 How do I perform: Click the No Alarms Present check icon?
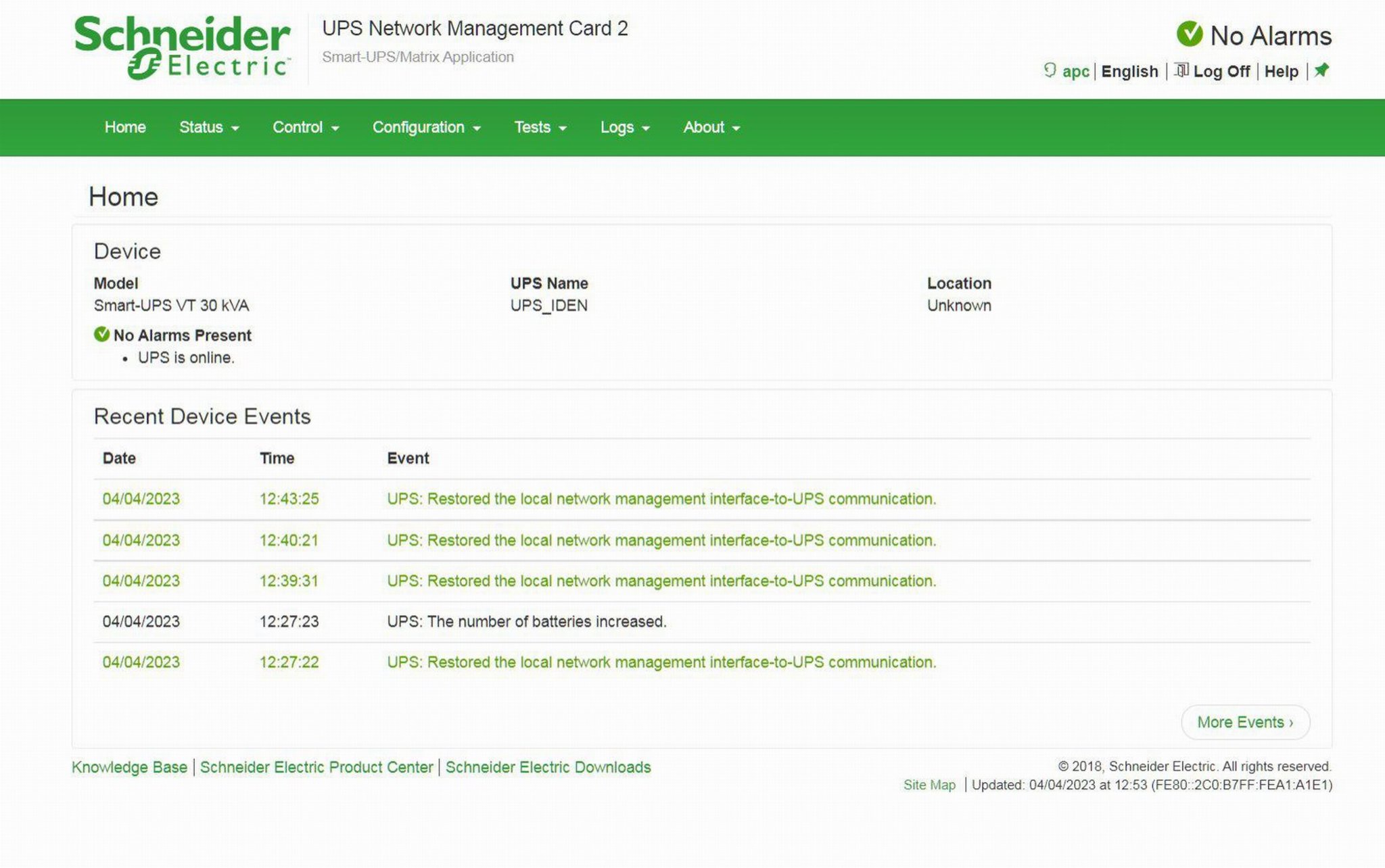[x=101, y=334]
